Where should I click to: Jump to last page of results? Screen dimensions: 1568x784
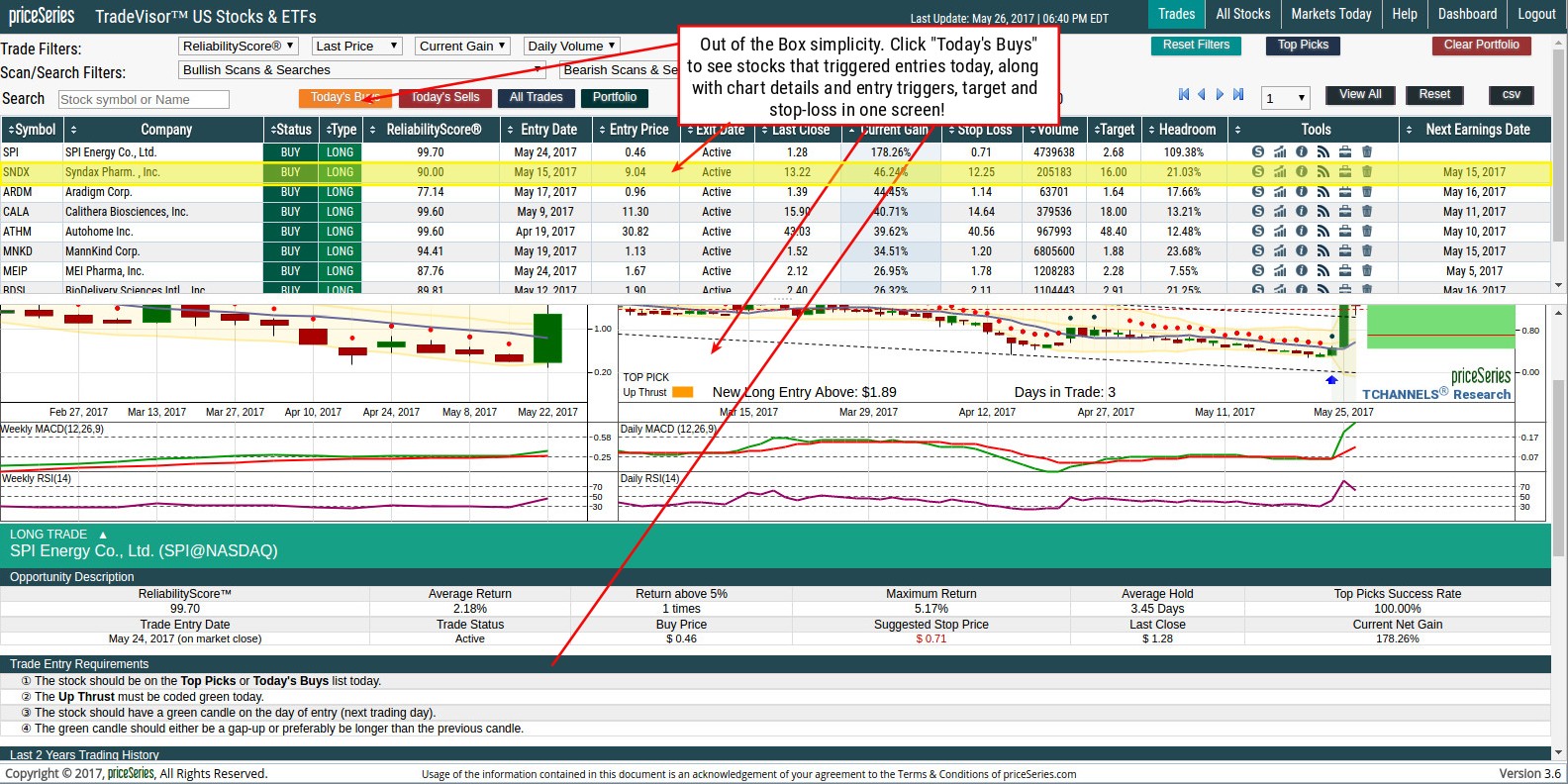(x=1238, y=95)
